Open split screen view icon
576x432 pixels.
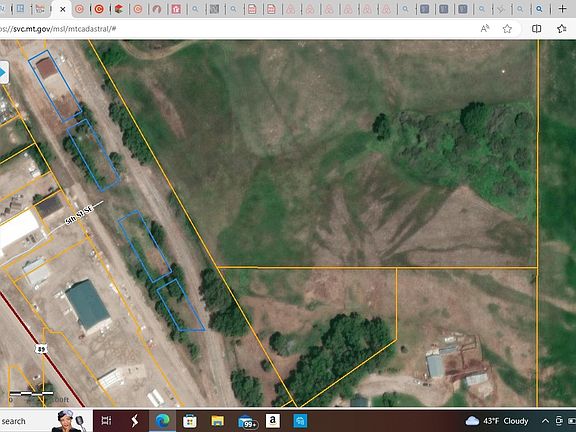click(x=536, y=29)
